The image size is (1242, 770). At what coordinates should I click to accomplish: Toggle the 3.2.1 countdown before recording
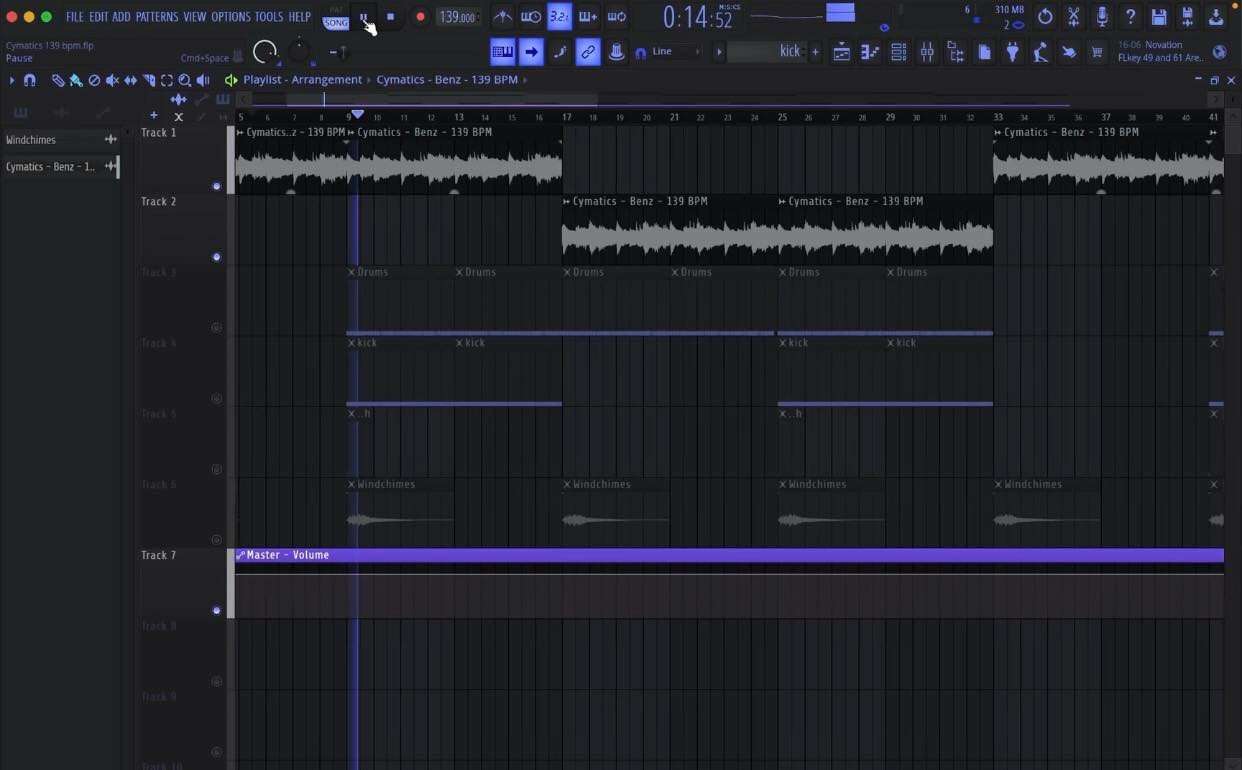click(559, 17)
